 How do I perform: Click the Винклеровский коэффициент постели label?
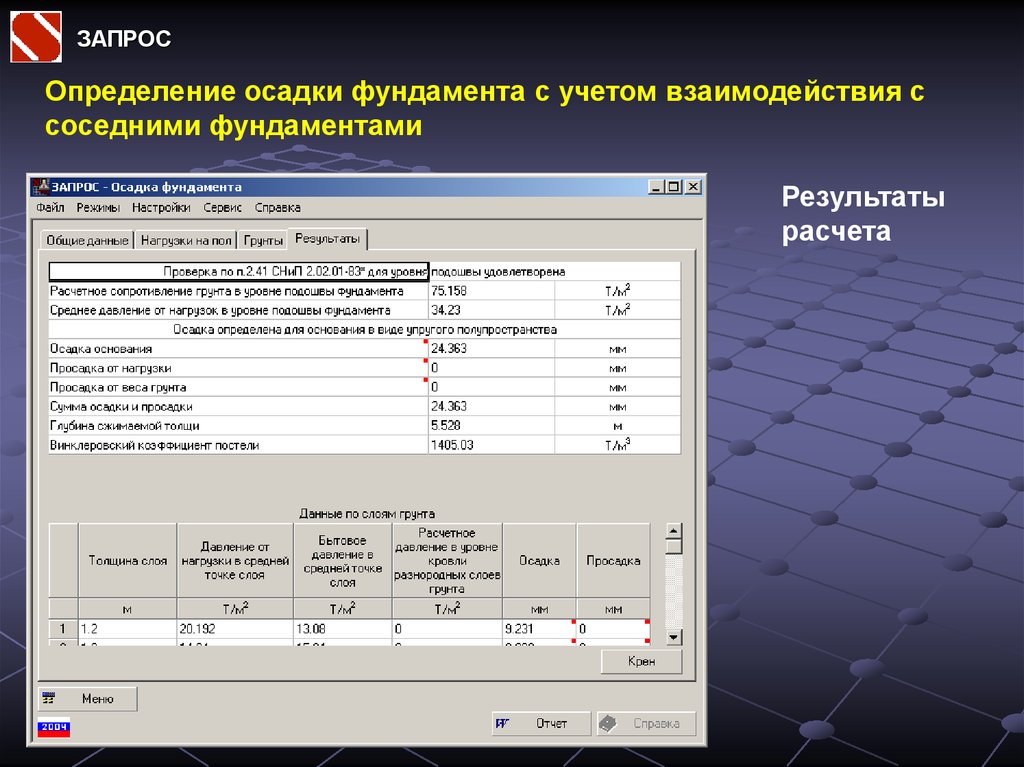click(155, 445)
